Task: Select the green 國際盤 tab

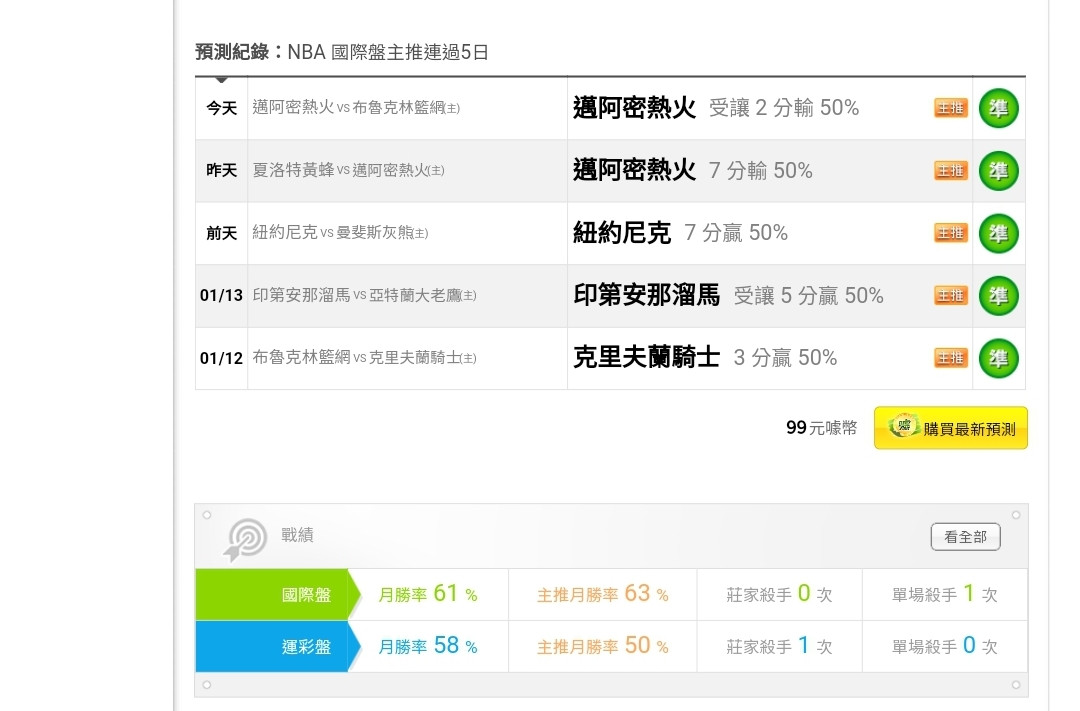Action: click(278, 595)
